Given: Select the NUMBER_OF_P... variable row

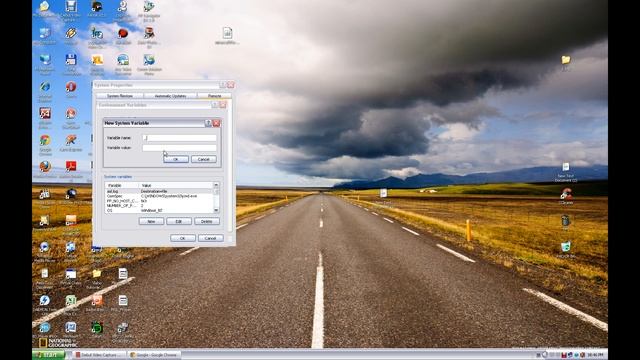Looking at the screenshot, I should [159, 206].
